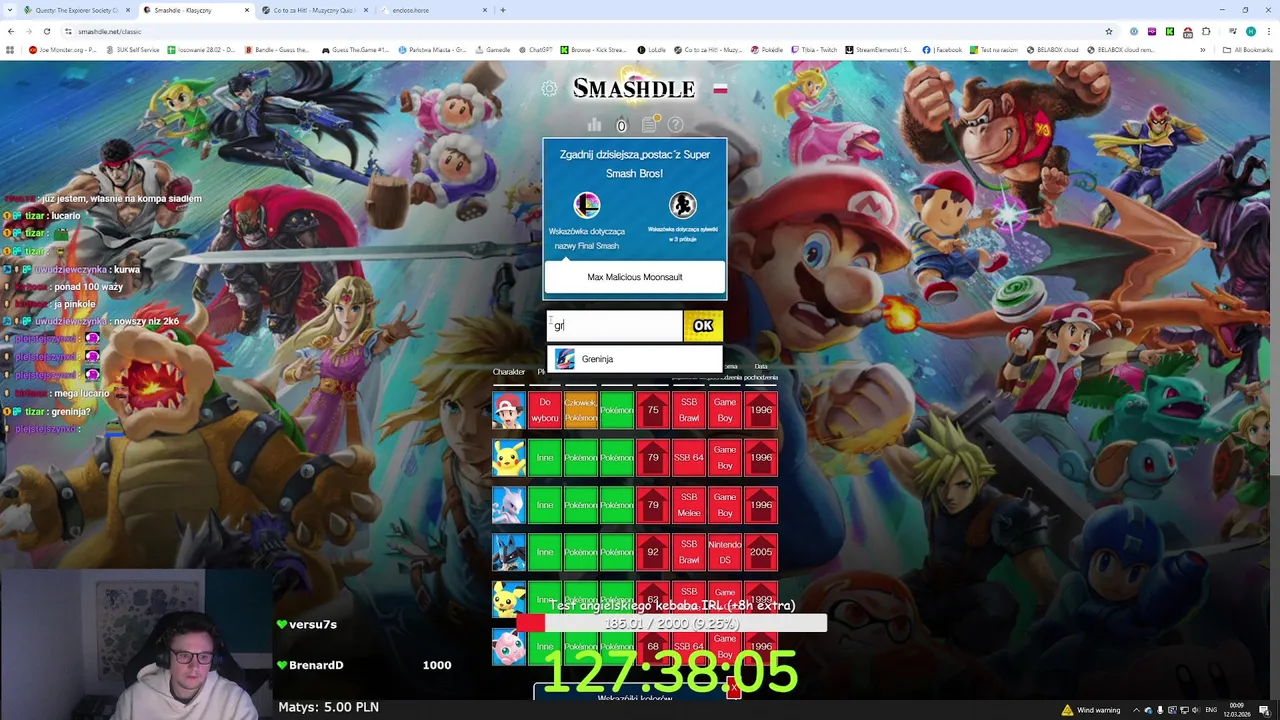Click the streak flame counter icon
1280x720 pixels.
pos(621,125)
